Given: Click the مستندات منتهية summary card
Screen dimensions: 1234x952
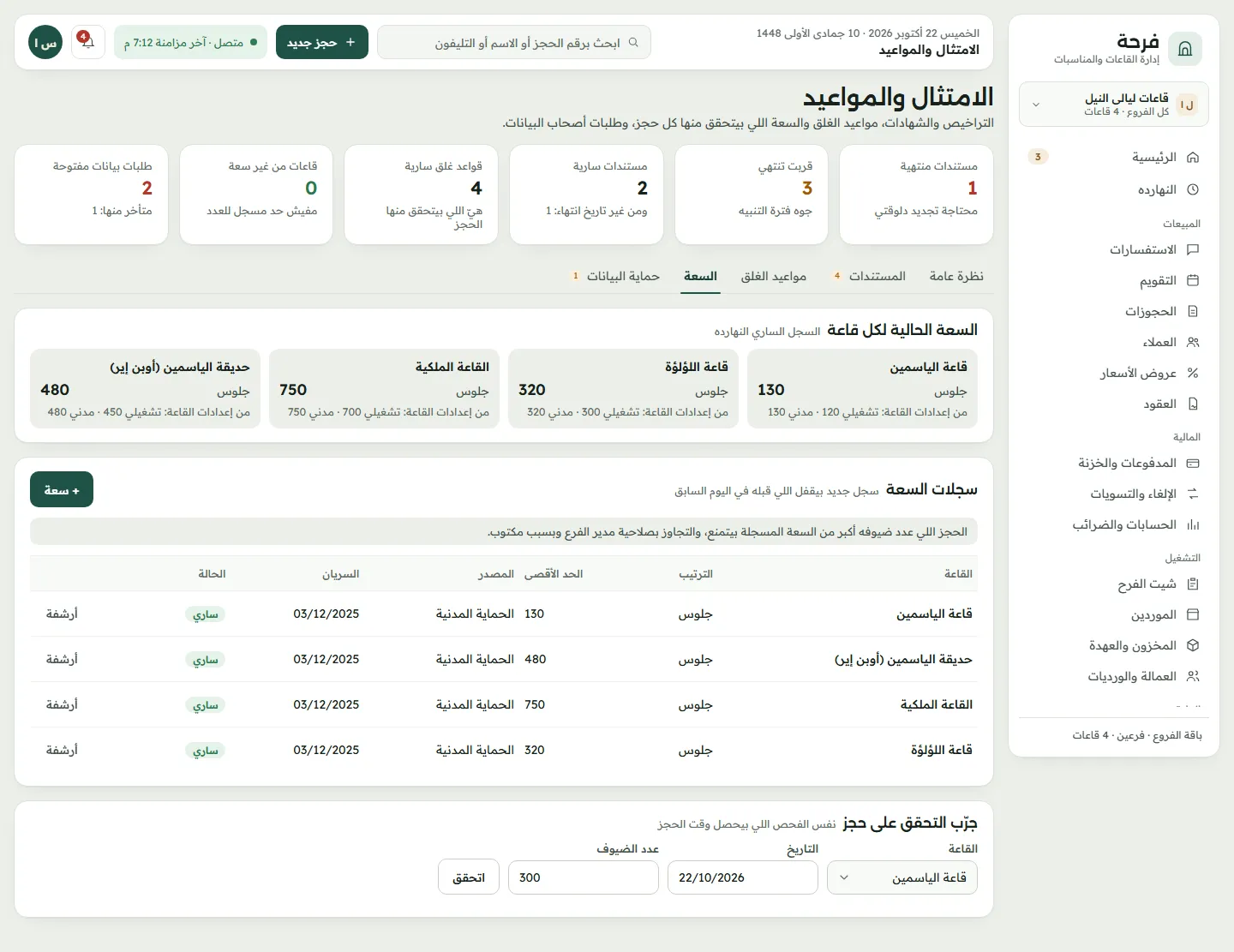Looking at the screenshot, I should click(x=916, y=195).
